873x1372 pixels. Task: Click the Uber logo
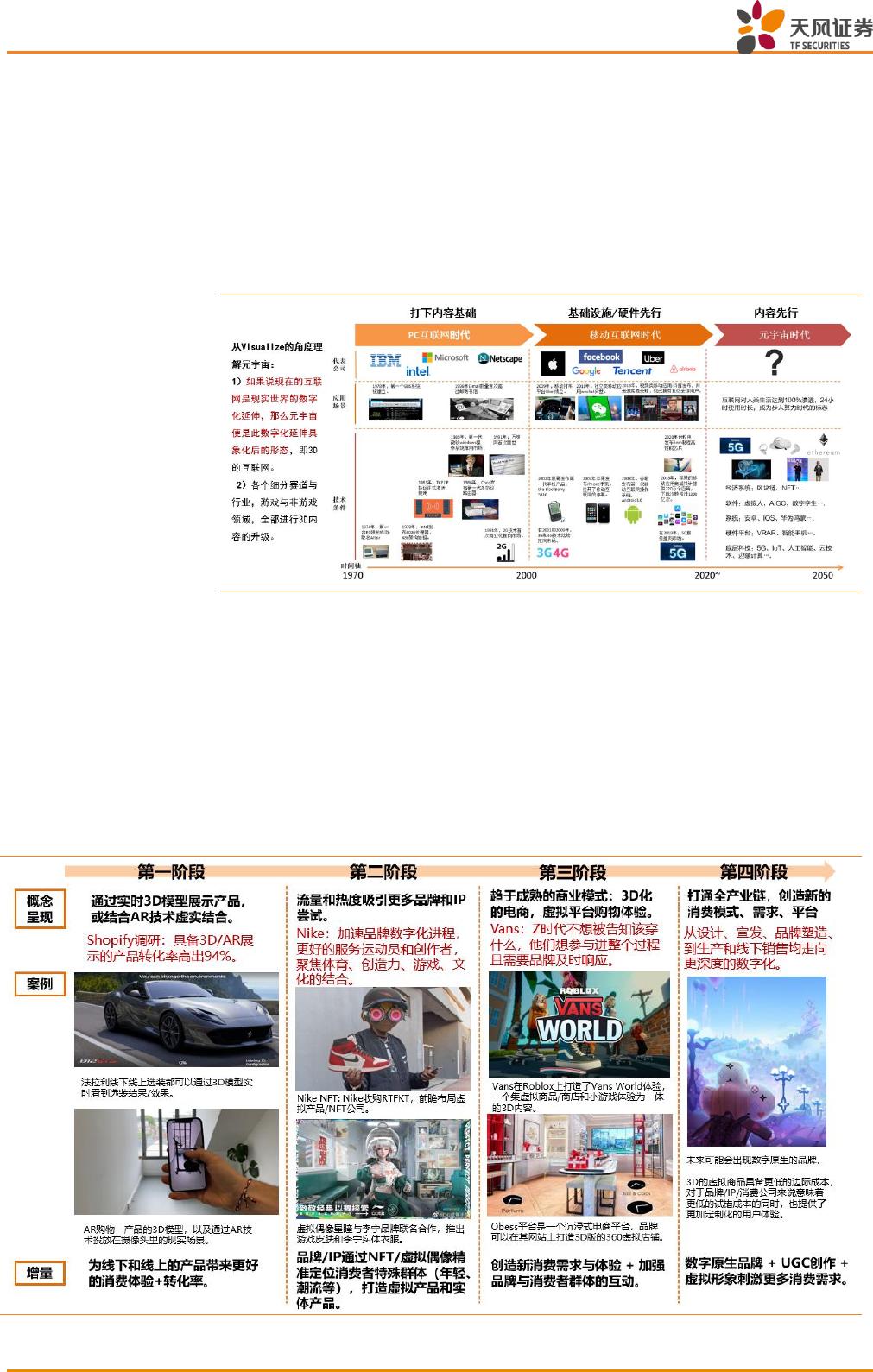tap(653, 357)
